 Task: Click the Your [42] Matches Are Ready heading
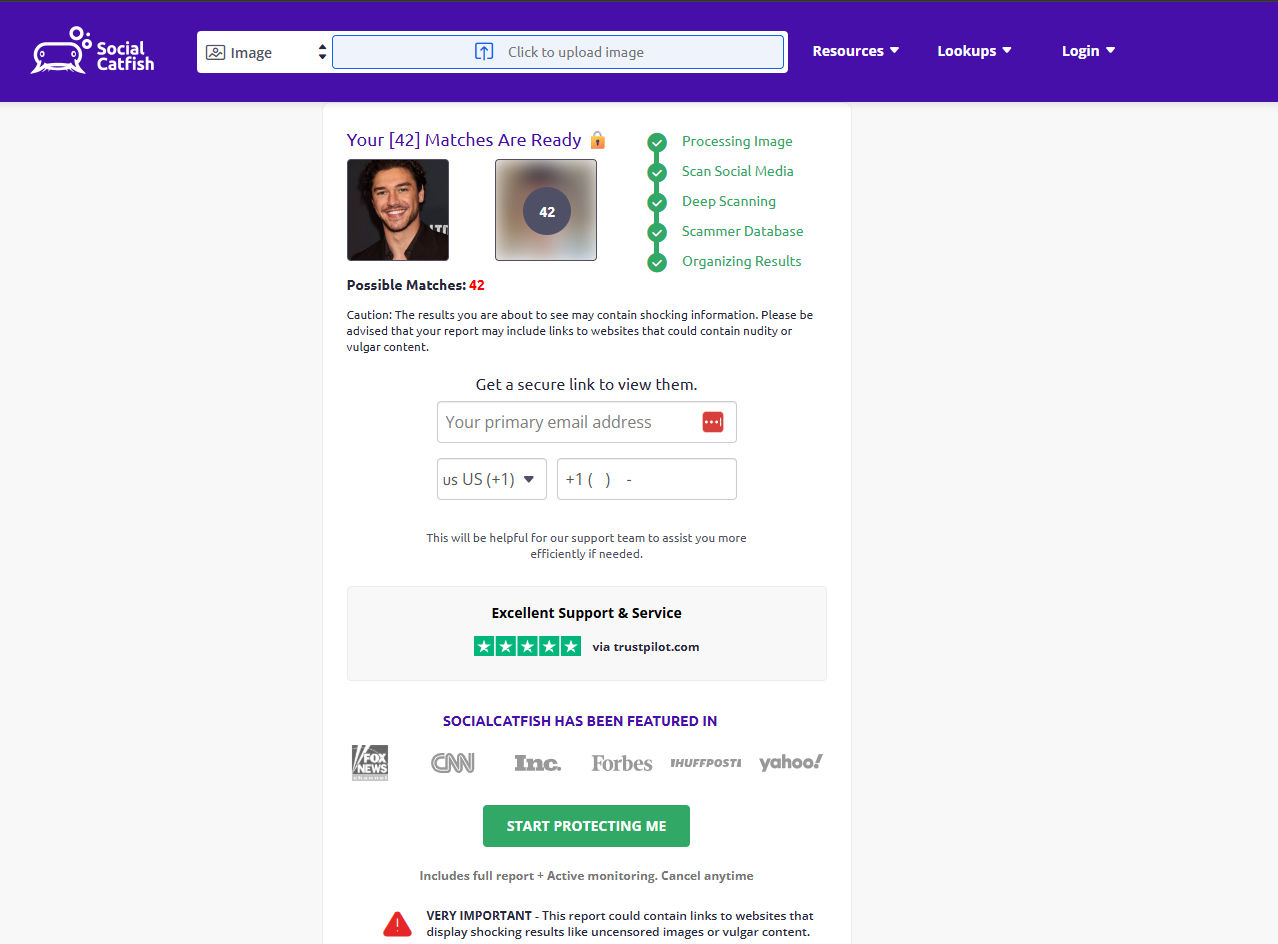(464, 140)
